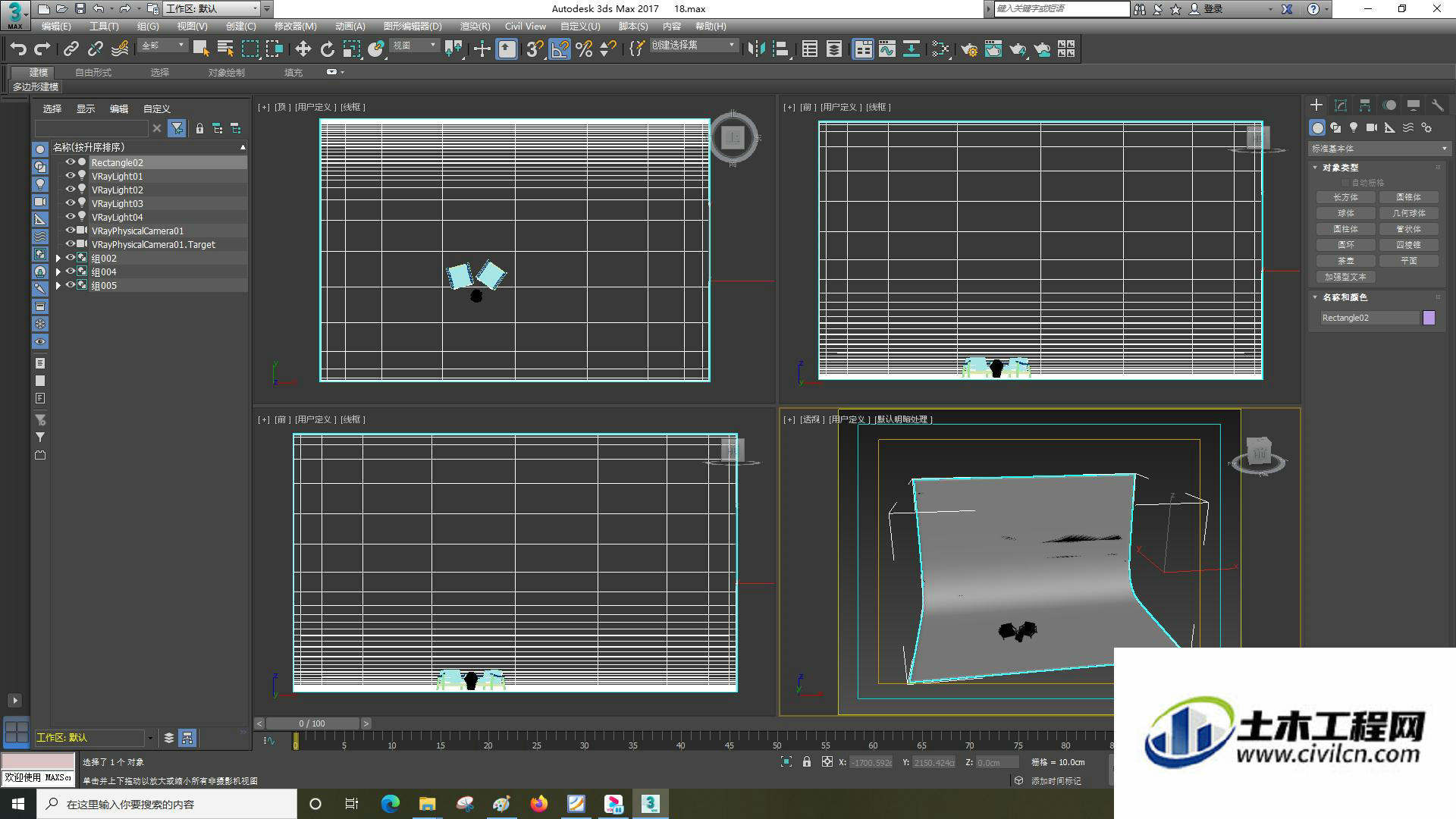Open Render Setup teapot icon
The image size is (1456, 819).
[968, 49]
